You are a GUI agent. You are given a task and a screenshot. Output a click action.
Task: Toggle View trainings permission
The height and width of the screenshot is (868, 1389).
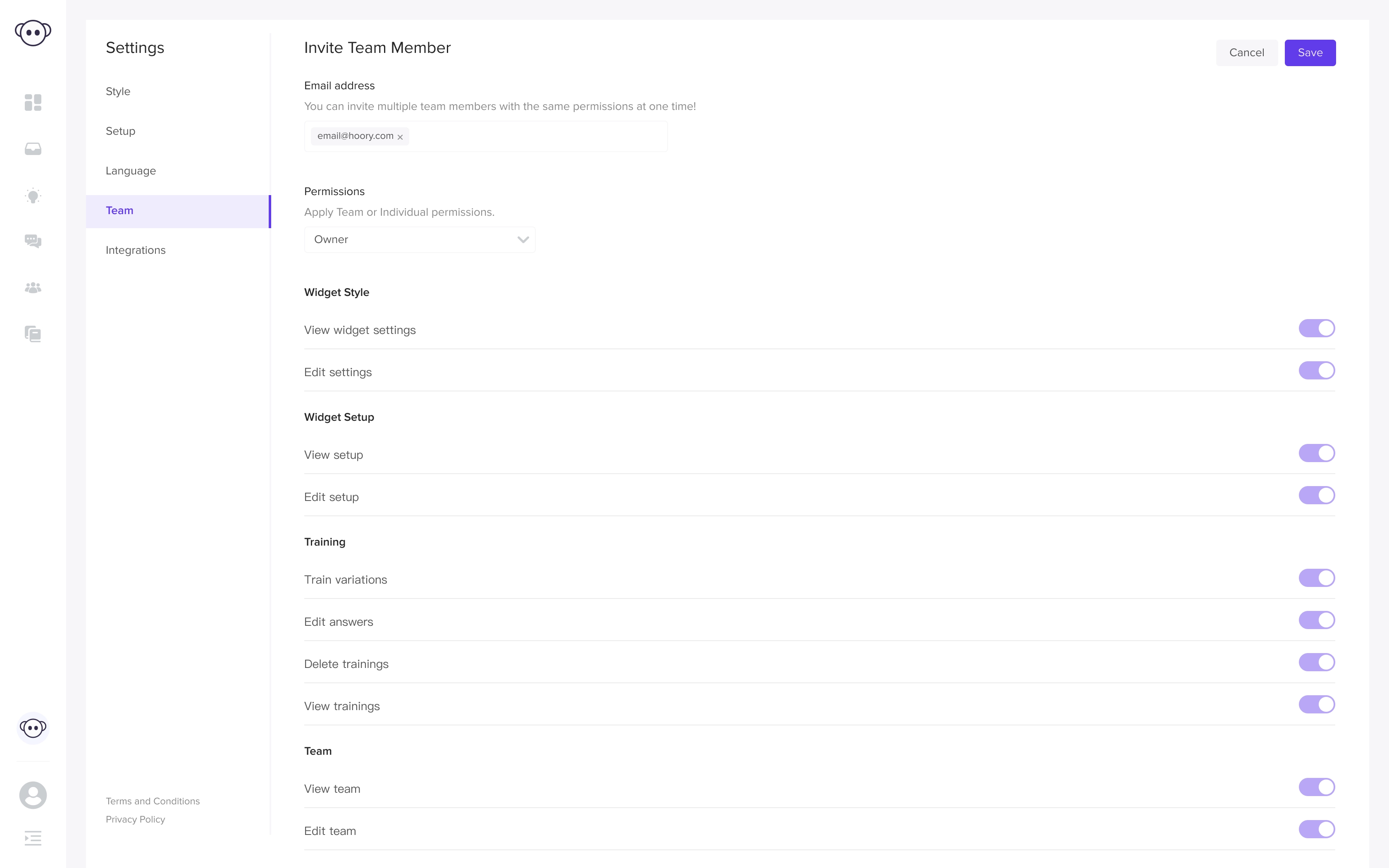click(1317, 704)
